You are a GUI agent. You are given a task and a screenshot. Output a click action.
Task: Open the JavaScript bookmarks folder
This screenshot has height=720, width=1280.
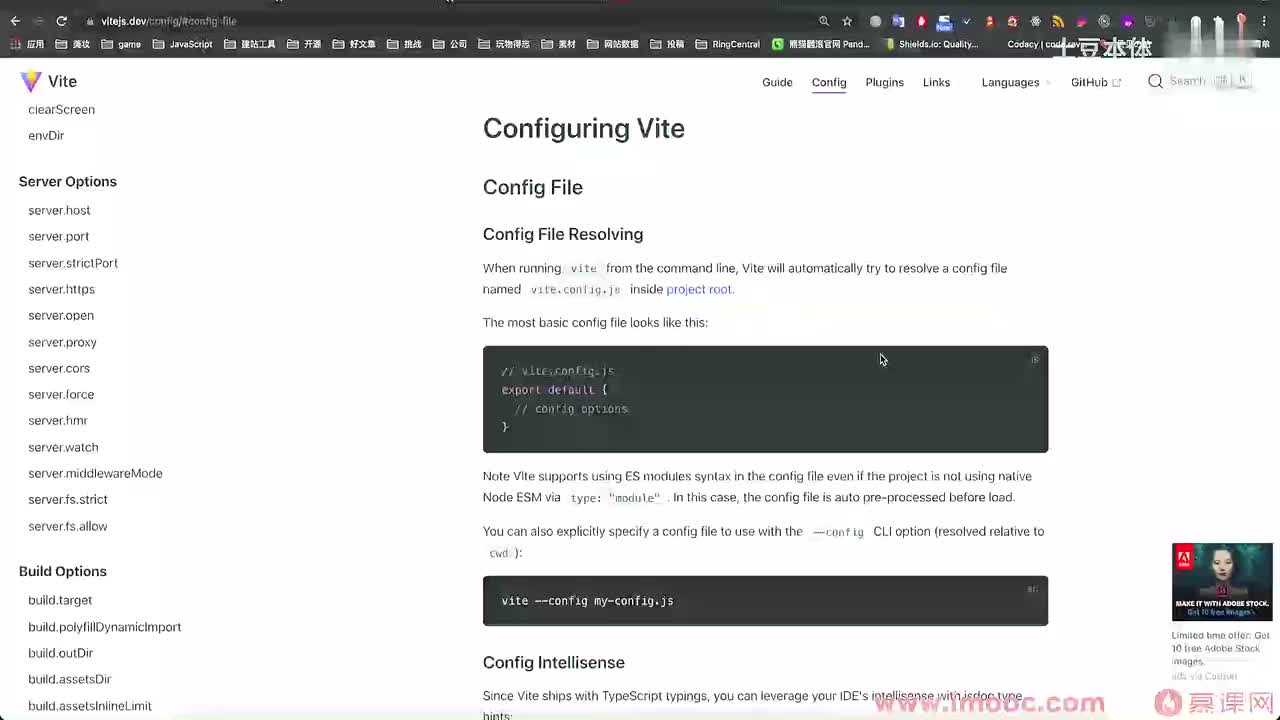182,44
